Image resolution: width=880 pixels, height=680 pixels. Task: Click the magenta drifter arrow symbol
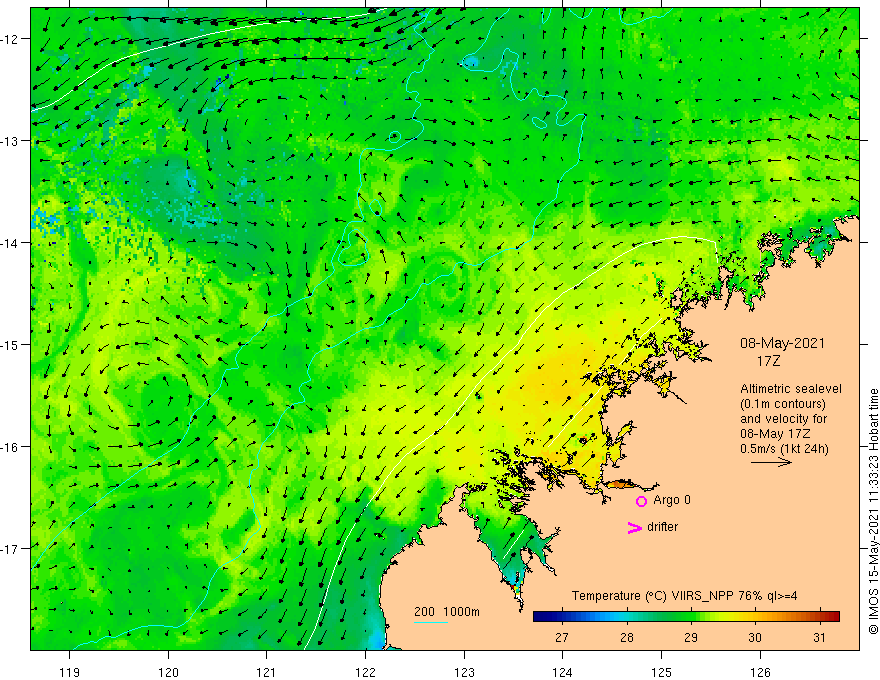tap(635, 527)
